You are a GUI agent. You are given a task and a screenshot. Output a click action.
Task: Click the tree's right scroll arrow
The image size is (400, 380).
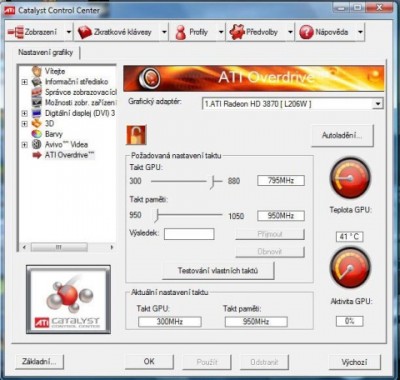112,247
